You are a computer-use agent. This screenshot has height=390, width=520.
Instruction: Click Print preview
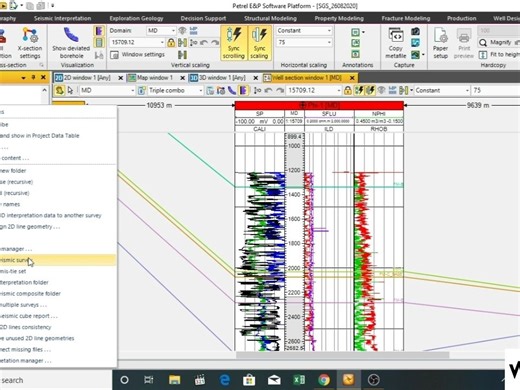pyautogui.click(x=464, y=44)
